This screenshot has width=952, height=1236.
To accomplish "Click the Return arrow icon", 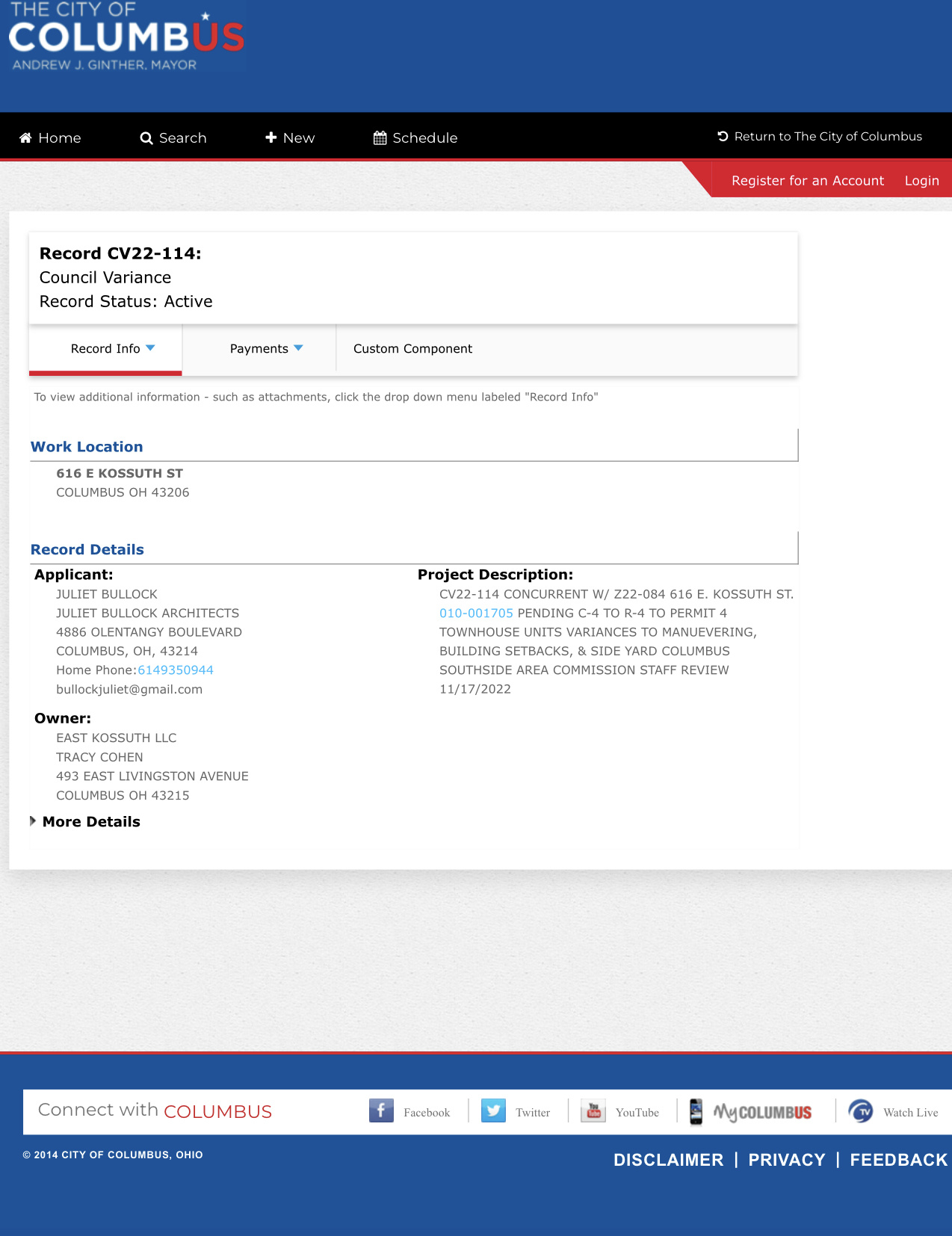I will tap(723, 136).
